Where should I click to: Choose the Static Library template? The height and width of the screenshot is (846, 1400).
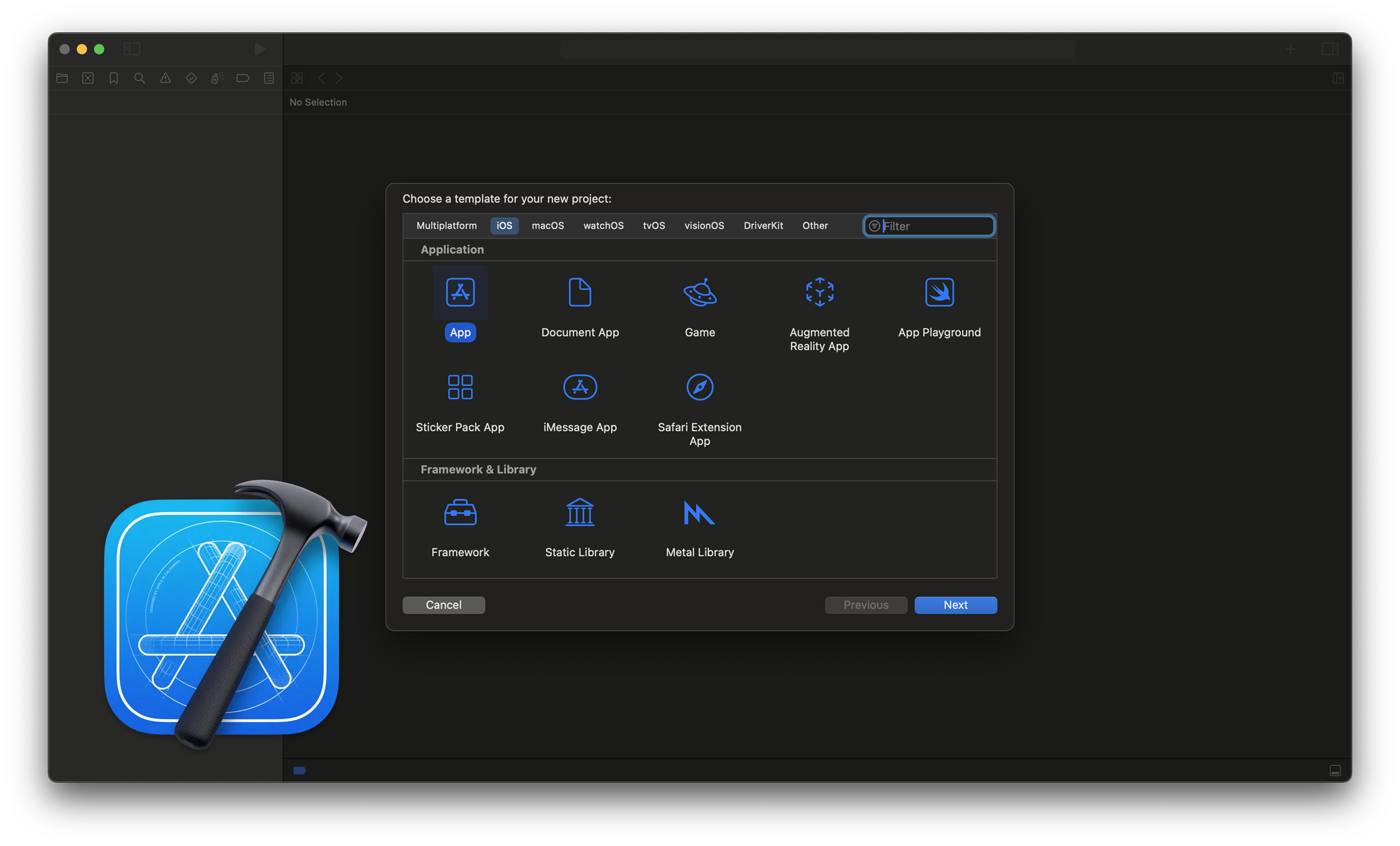580,528
